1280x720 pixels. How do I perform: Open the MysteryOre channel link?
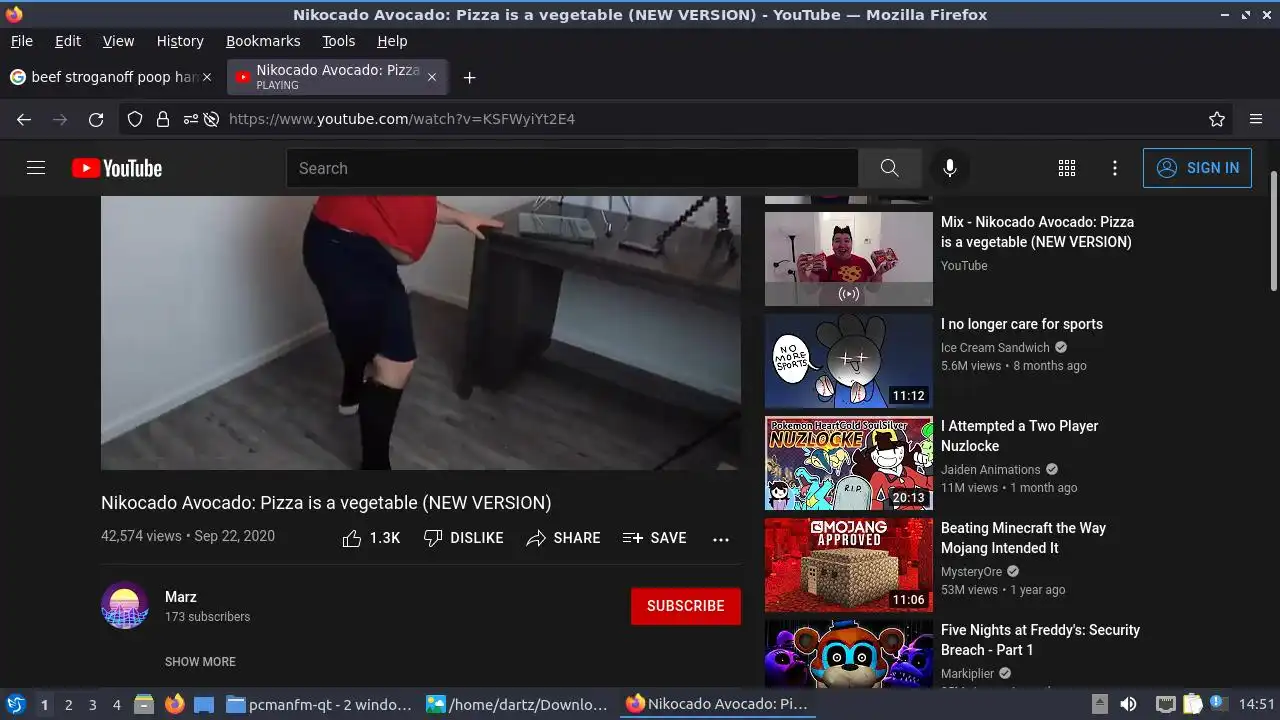click(x=971, y=572)
